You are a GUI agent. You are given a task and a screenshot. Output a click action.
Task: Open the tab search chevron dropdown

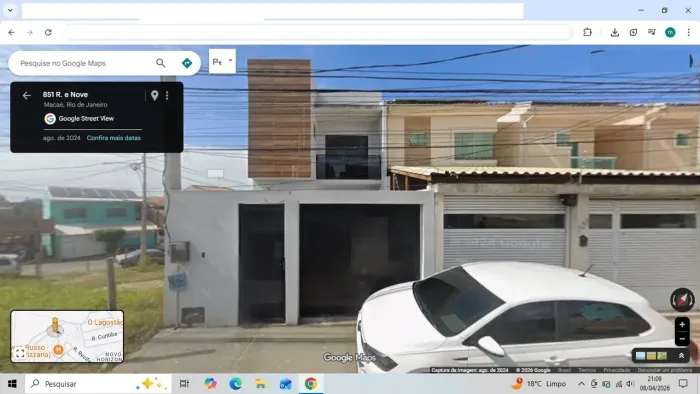(10, 10)
